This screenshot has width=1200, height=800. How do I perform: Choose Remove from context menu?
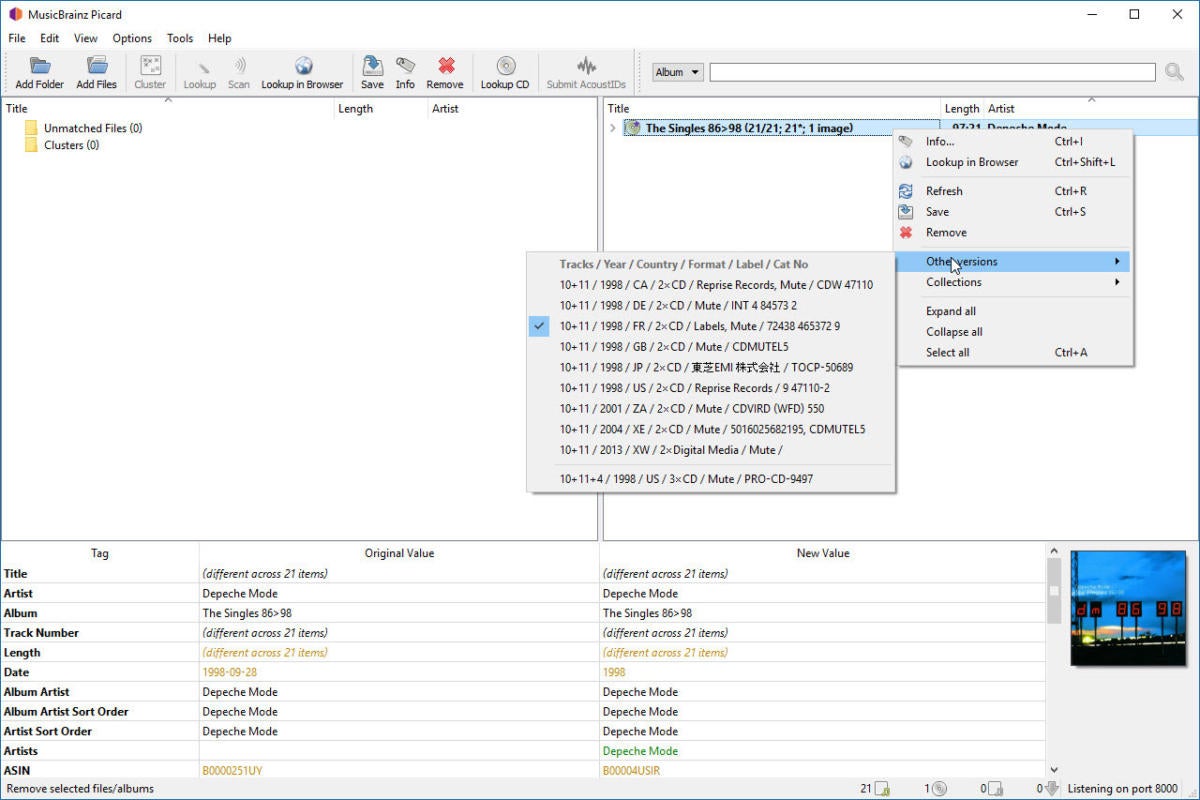point(1014,232)
